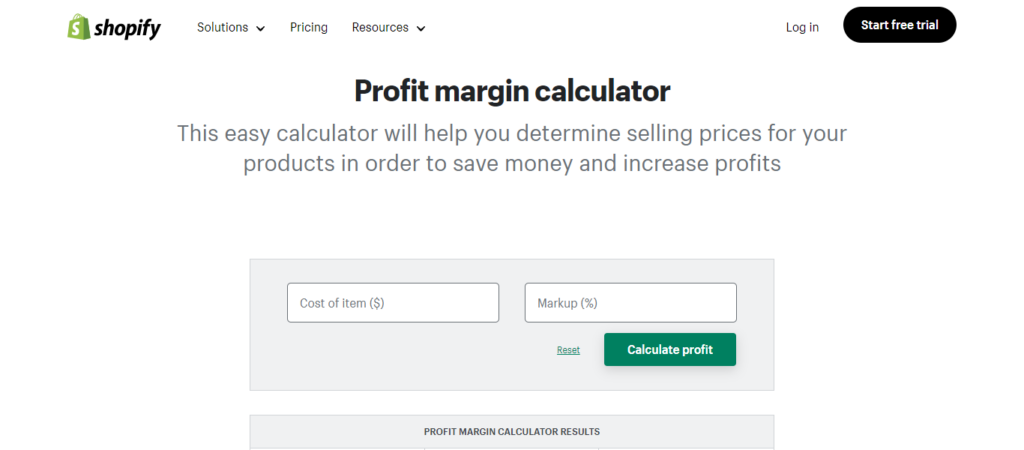Open the Resources menu
Image resolution: width=1024 pixels, height=450 pixels.
click(x=380, y=27)
